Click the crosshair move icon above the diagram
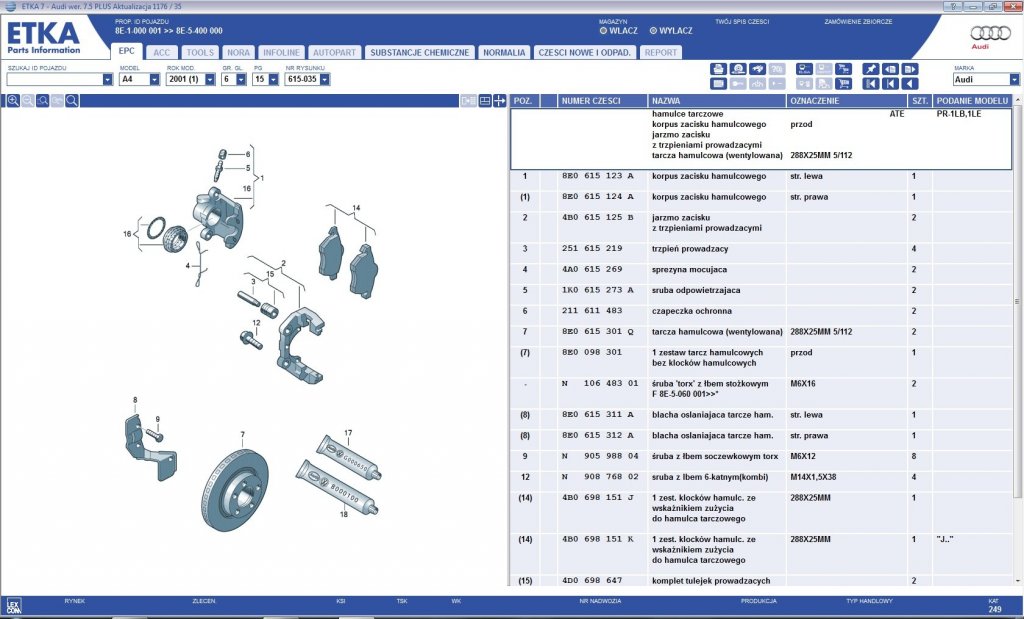1024x619 pixels. tap(500, 101)
